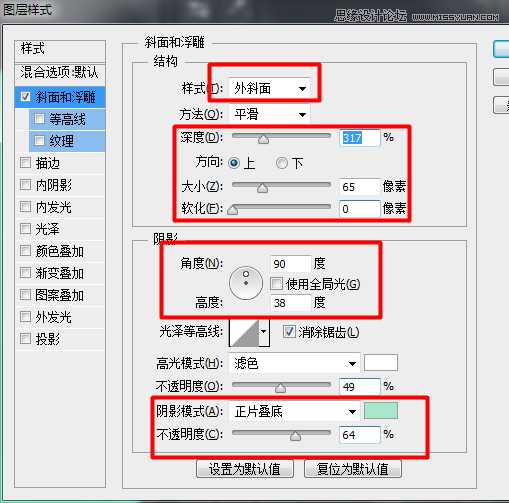Open the 图案叠加 style settings label
509x503 pixels.
tap(60, 295)
